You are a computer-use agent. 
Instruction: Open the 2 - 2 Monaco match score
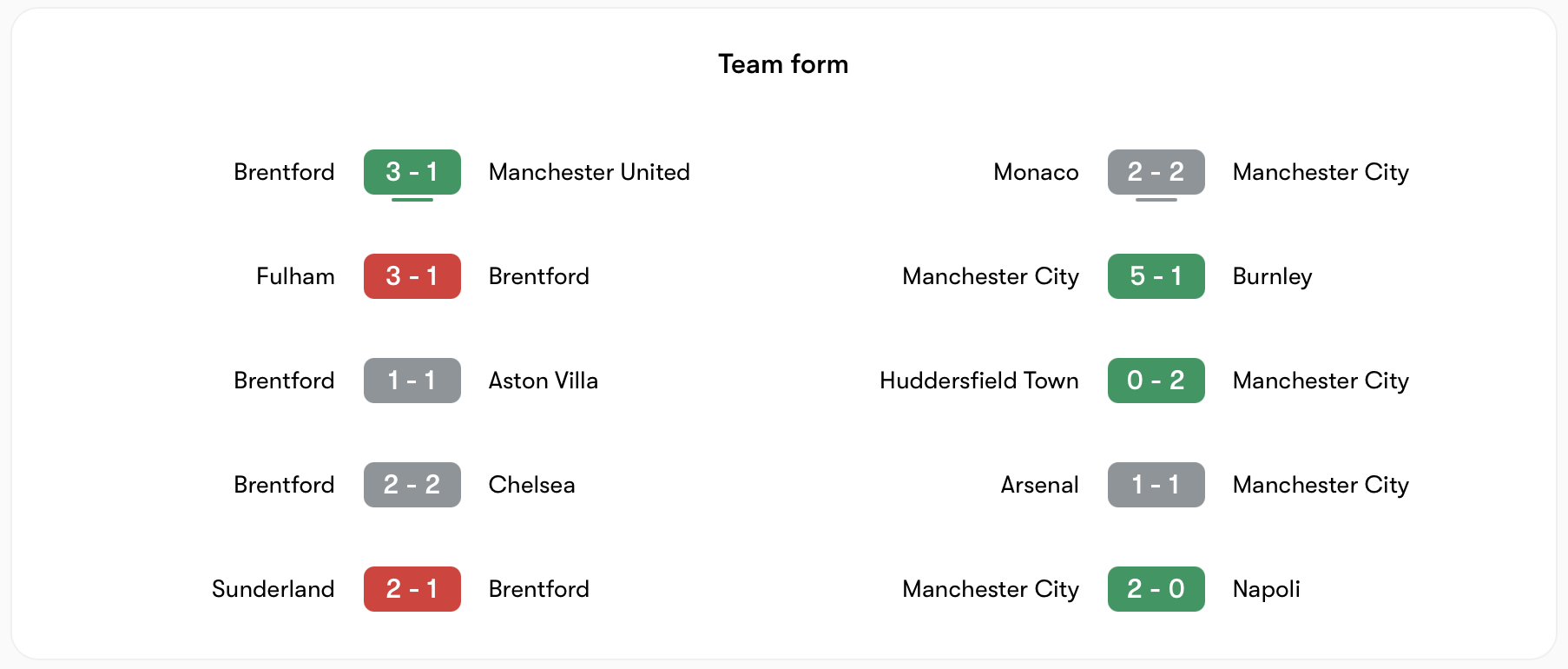coord(1156,172)
